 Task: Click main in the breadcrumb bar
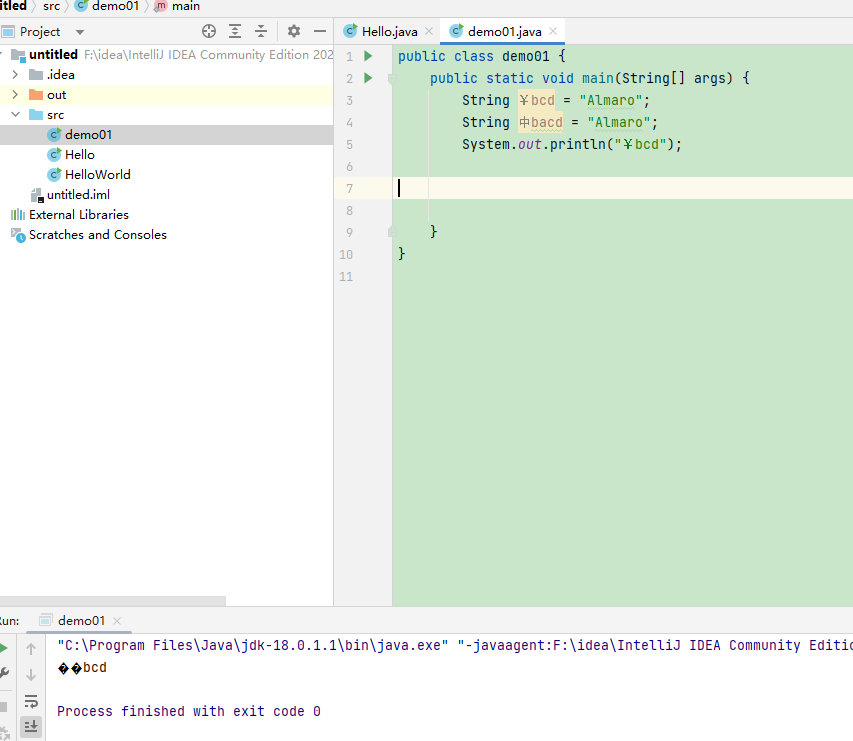point(178,6)
